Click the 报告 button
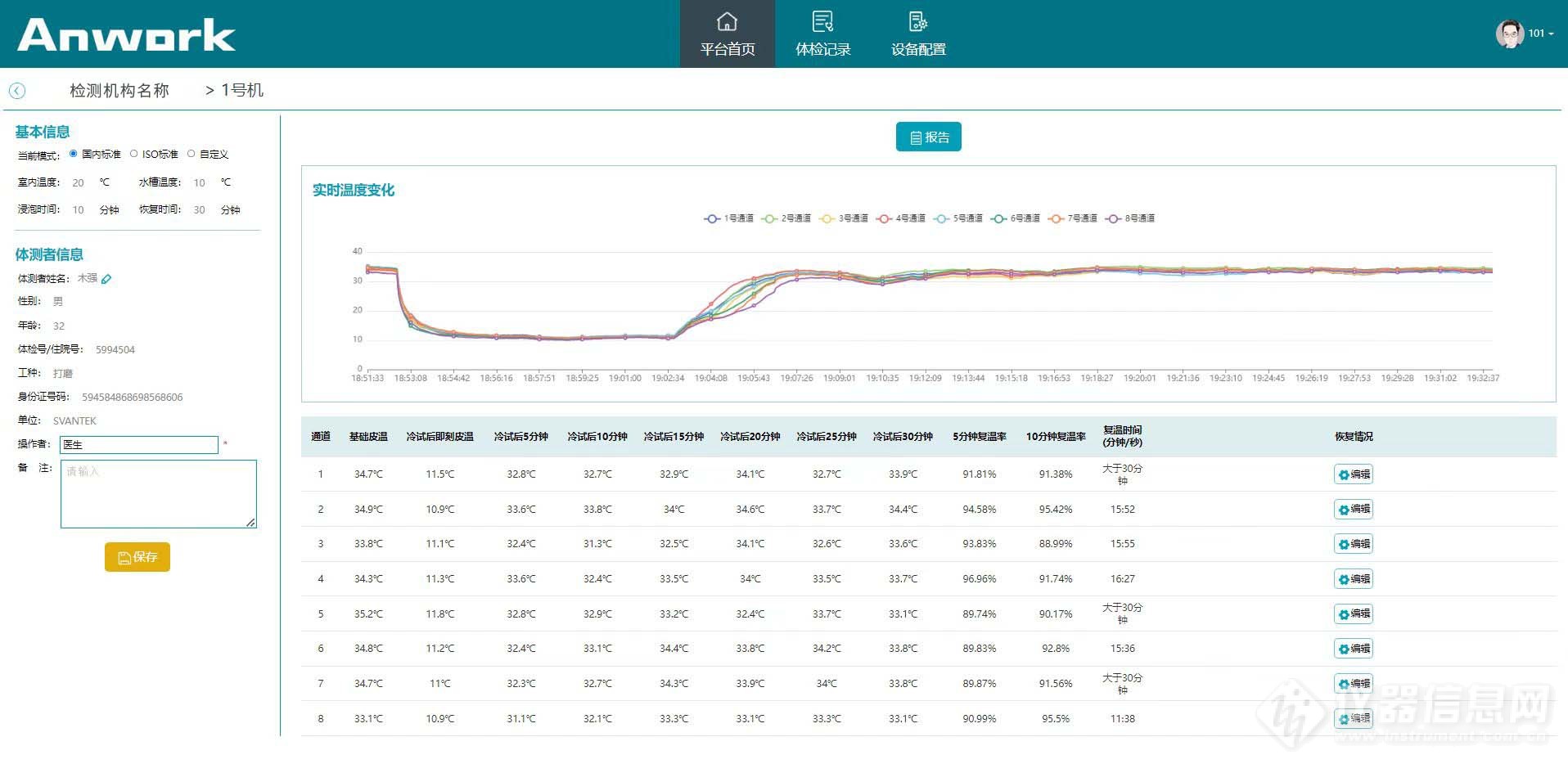The image size is (1568, 764). pos(929,137)
